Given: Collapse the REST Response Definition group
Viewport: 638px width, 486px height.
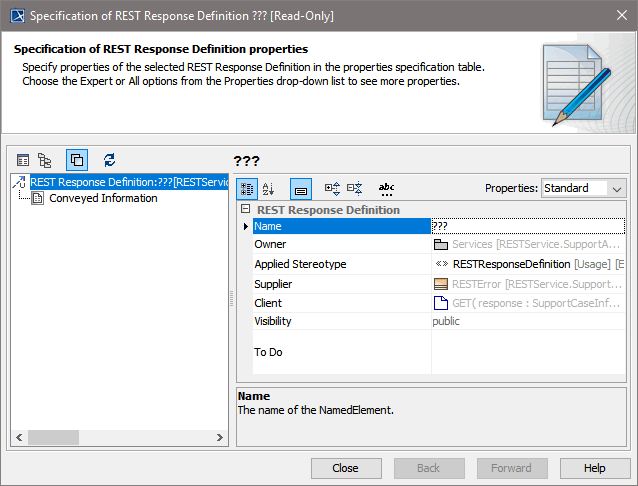Looking at the screenshot, I should point(246,210).
